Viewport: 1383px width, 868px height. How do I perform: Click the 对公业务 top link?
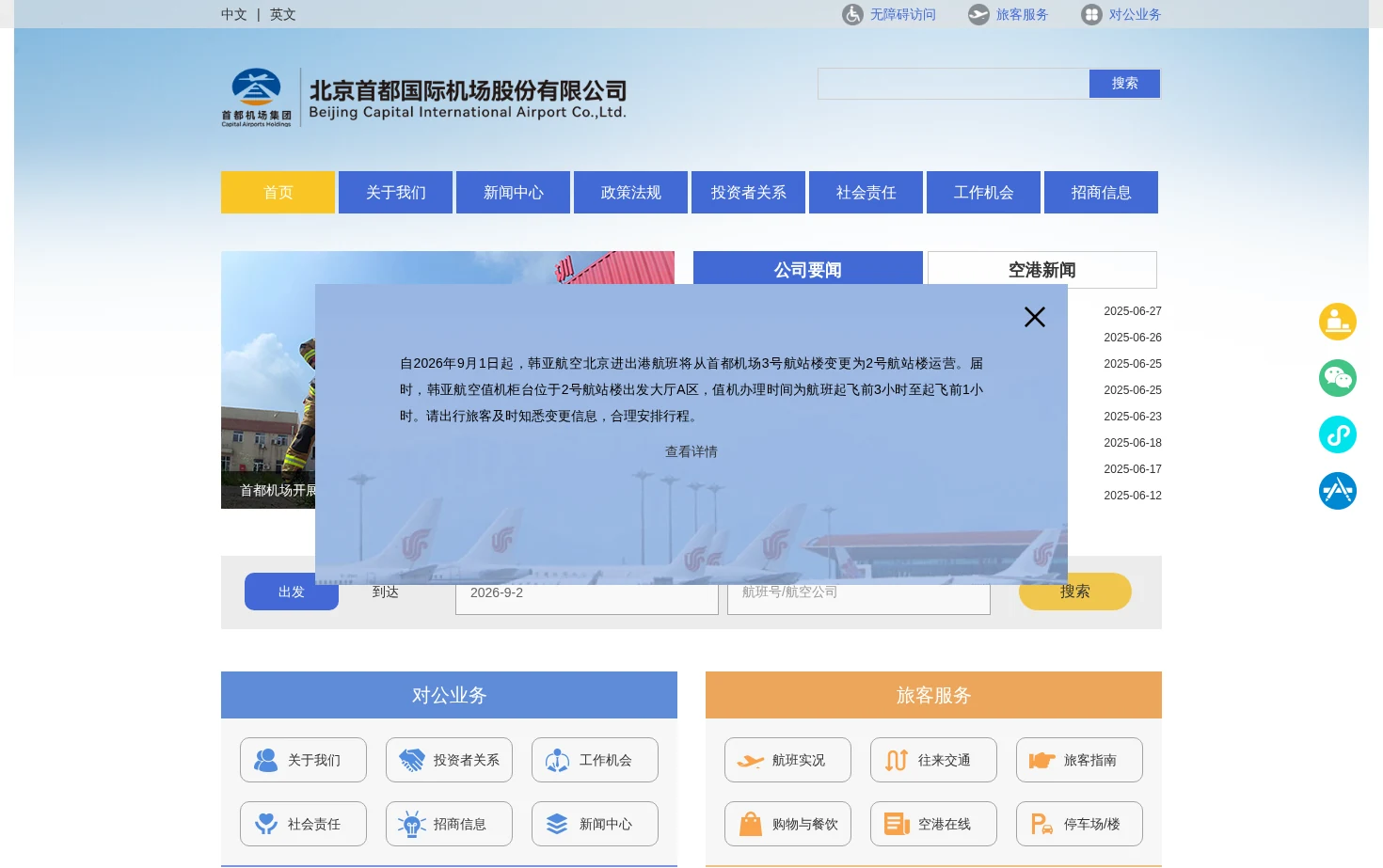click(x=1135, y=14)
